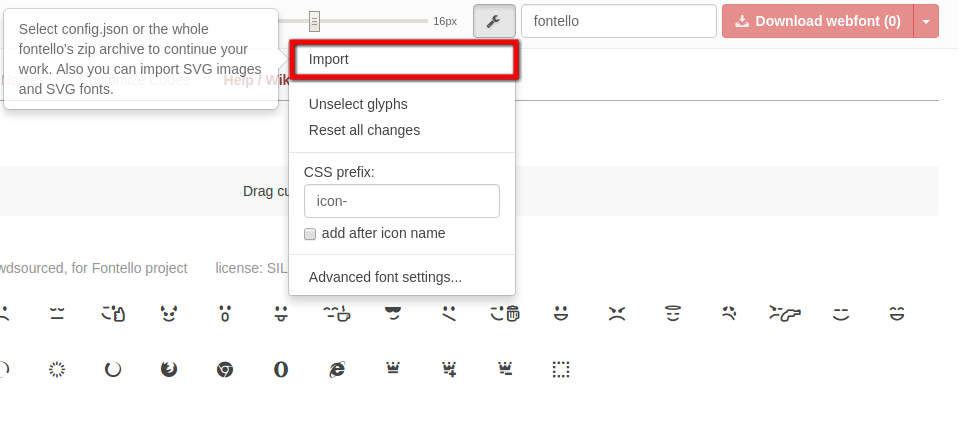Image resolution: width=966 pixels, height=421 pixels.
Task: Select the sunglasses emoticon glyph
Action: [x=393, y=314]
